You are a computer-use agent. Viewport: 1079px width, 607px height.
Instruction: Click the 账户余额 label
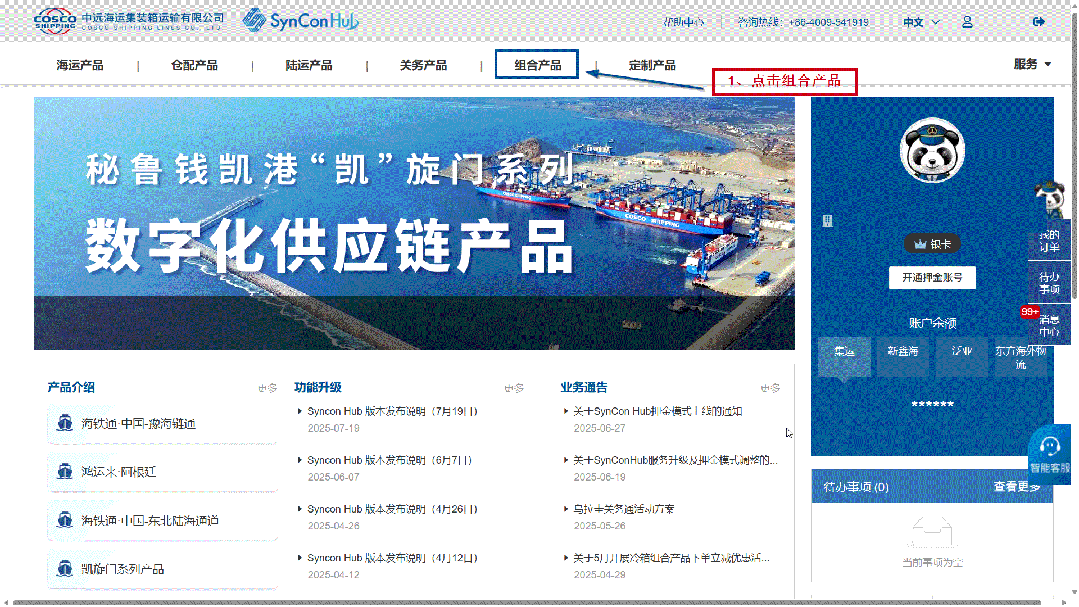(932, 323)
